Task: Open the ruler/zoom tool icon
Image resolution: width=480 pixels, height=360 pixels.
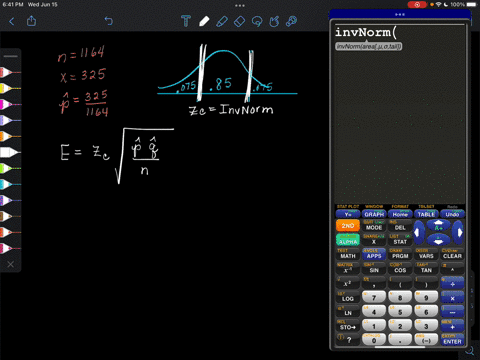Action: pos(292,22)
